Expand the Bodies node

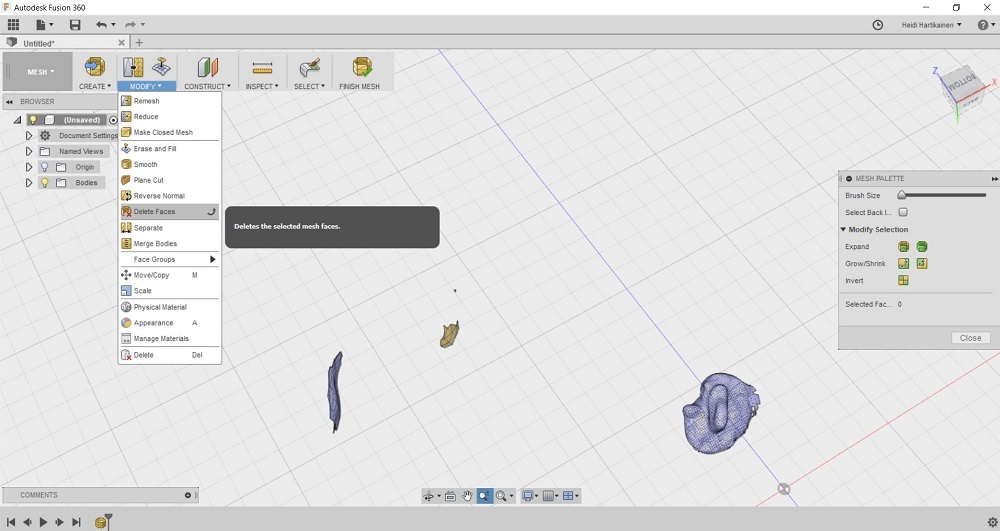[29, 182]
